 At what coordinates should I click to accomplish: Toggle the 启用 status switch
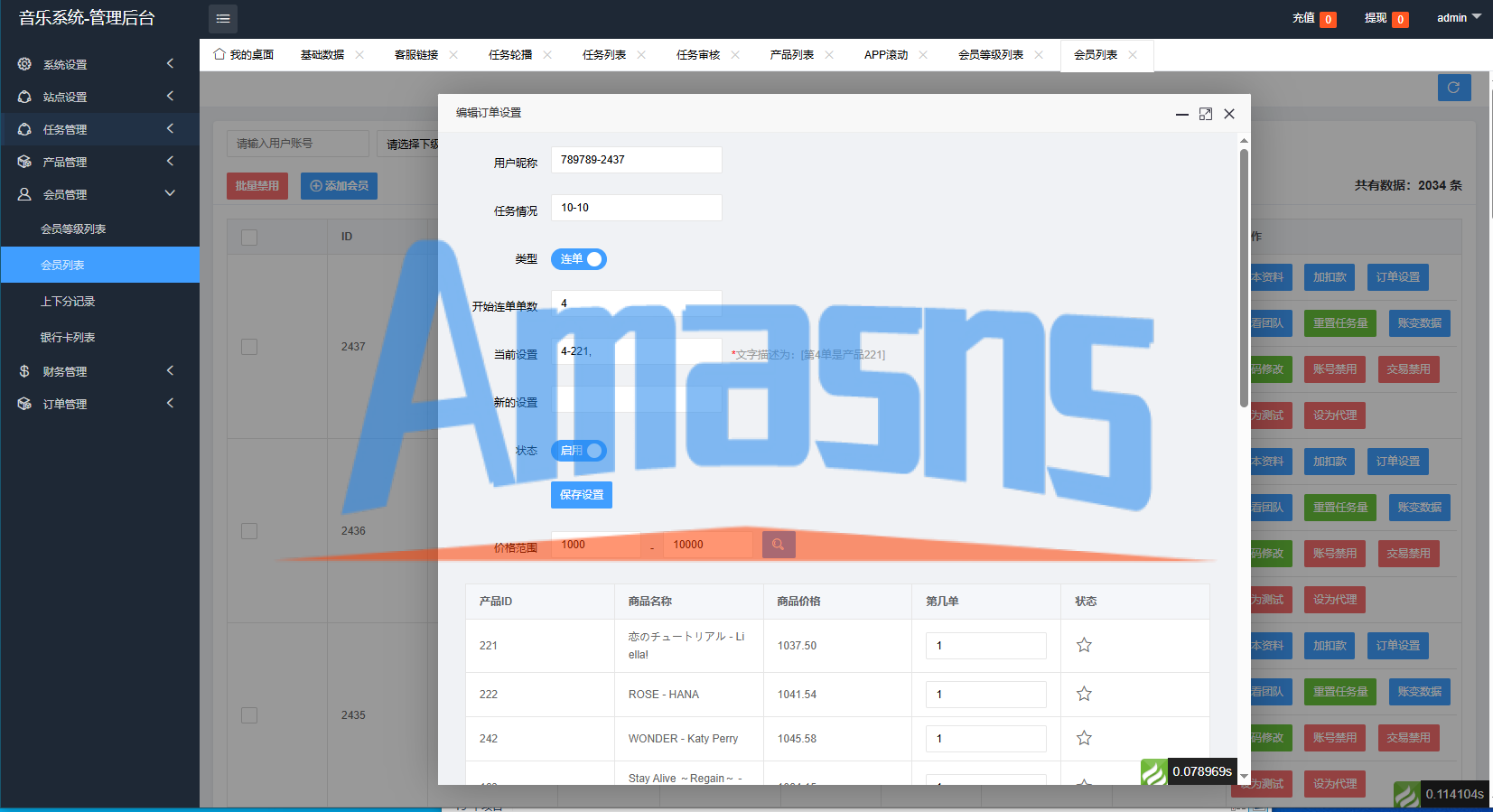(579, 451)
